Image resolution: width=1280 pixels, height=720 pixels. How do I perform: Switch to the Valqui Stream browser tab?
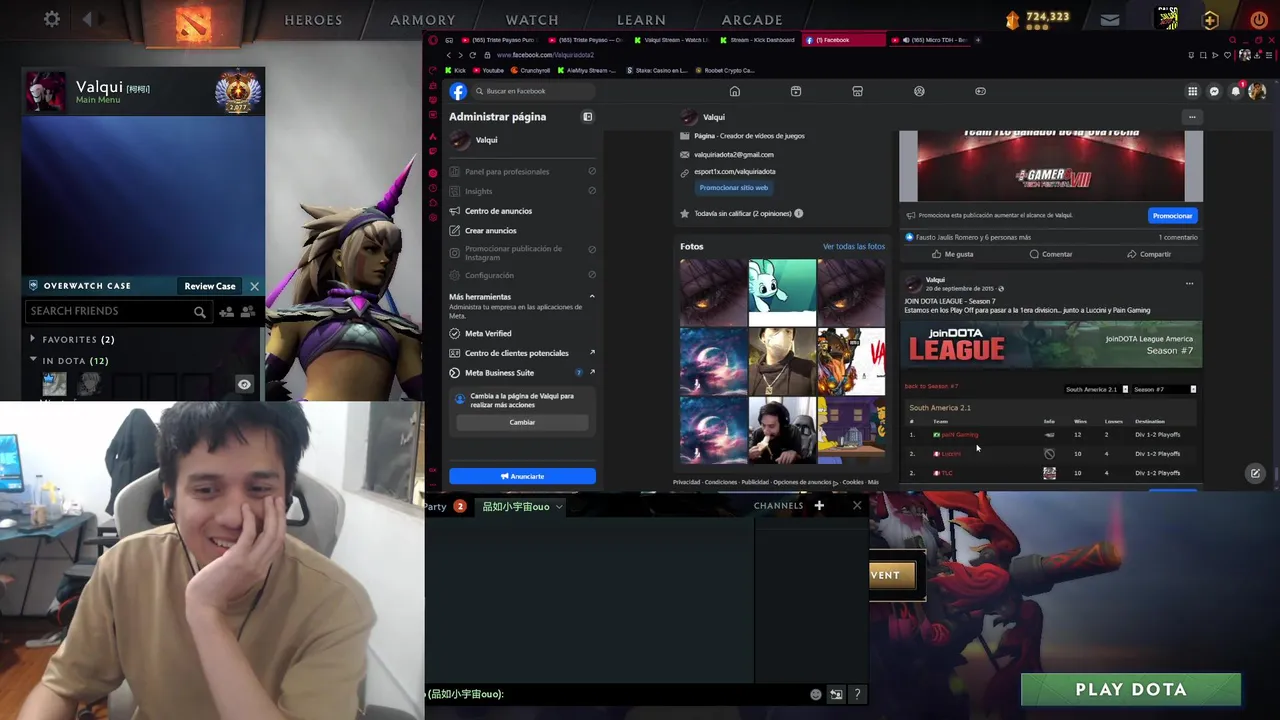671,40
